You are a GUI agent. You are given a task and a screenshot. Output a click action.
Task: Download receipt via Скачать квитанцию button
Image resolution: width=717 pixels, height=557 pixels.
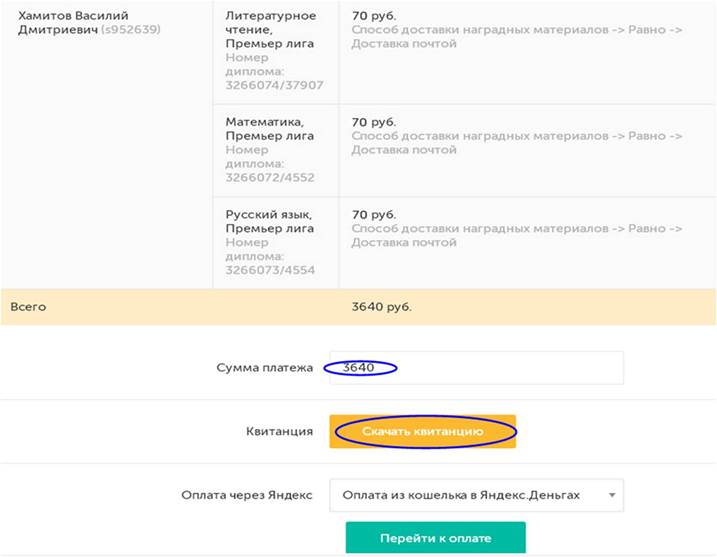[423, 431]
